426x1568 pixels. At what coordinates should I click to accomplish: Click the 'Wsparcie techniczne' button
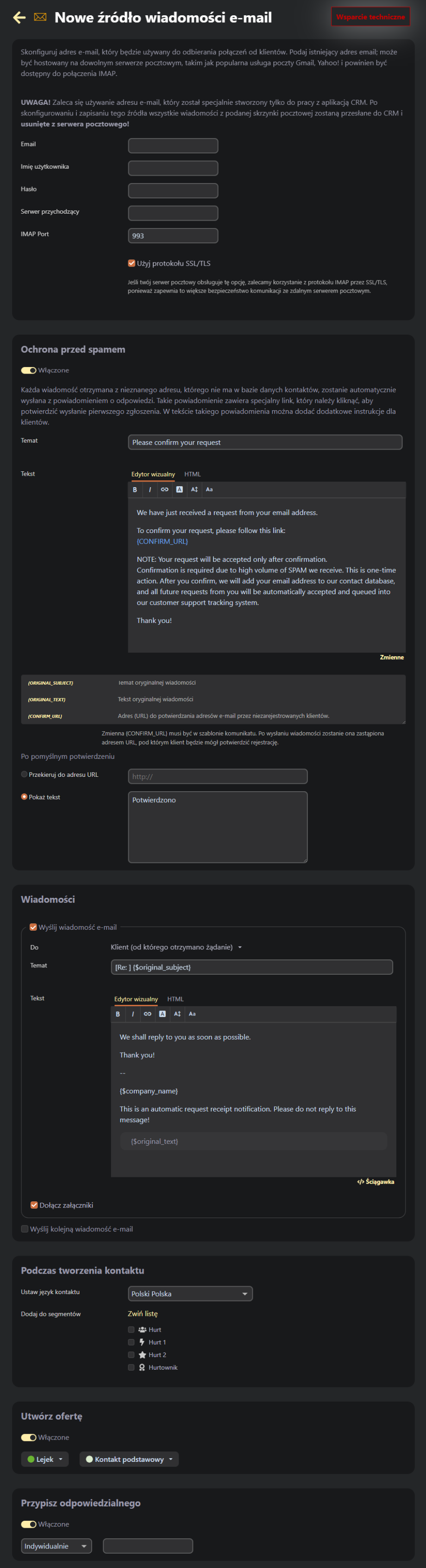[370, 17]
